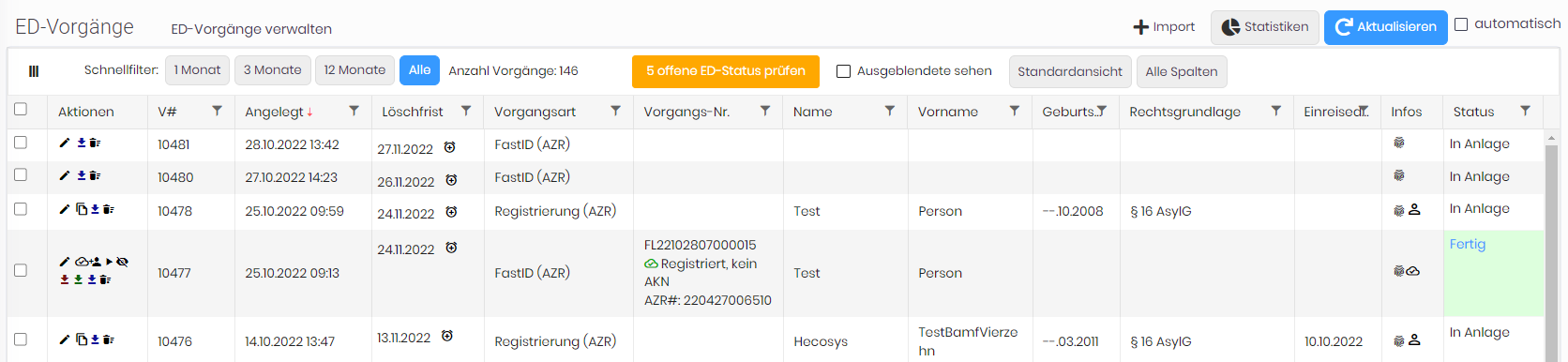The image size is (1568, 362).
Task: Tick the Ausgeblendete sehen checkbox
Action: [843, 71]
